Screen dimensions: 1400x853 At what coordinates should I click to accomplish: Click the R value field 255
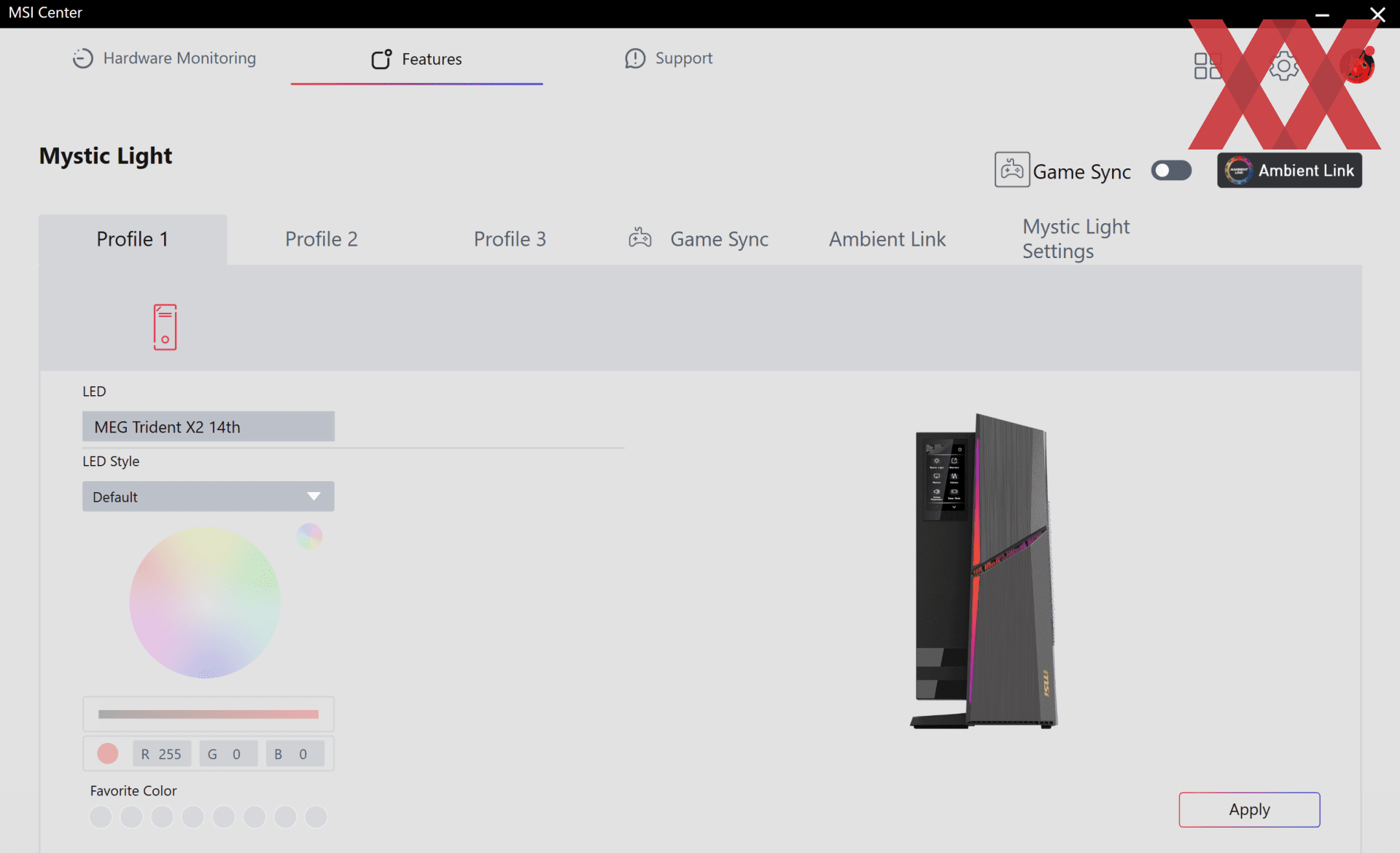tap(162, 754)
